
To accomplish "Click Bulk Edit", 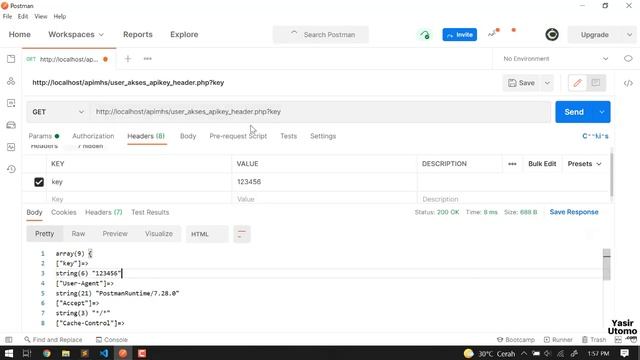I will 542,164.
